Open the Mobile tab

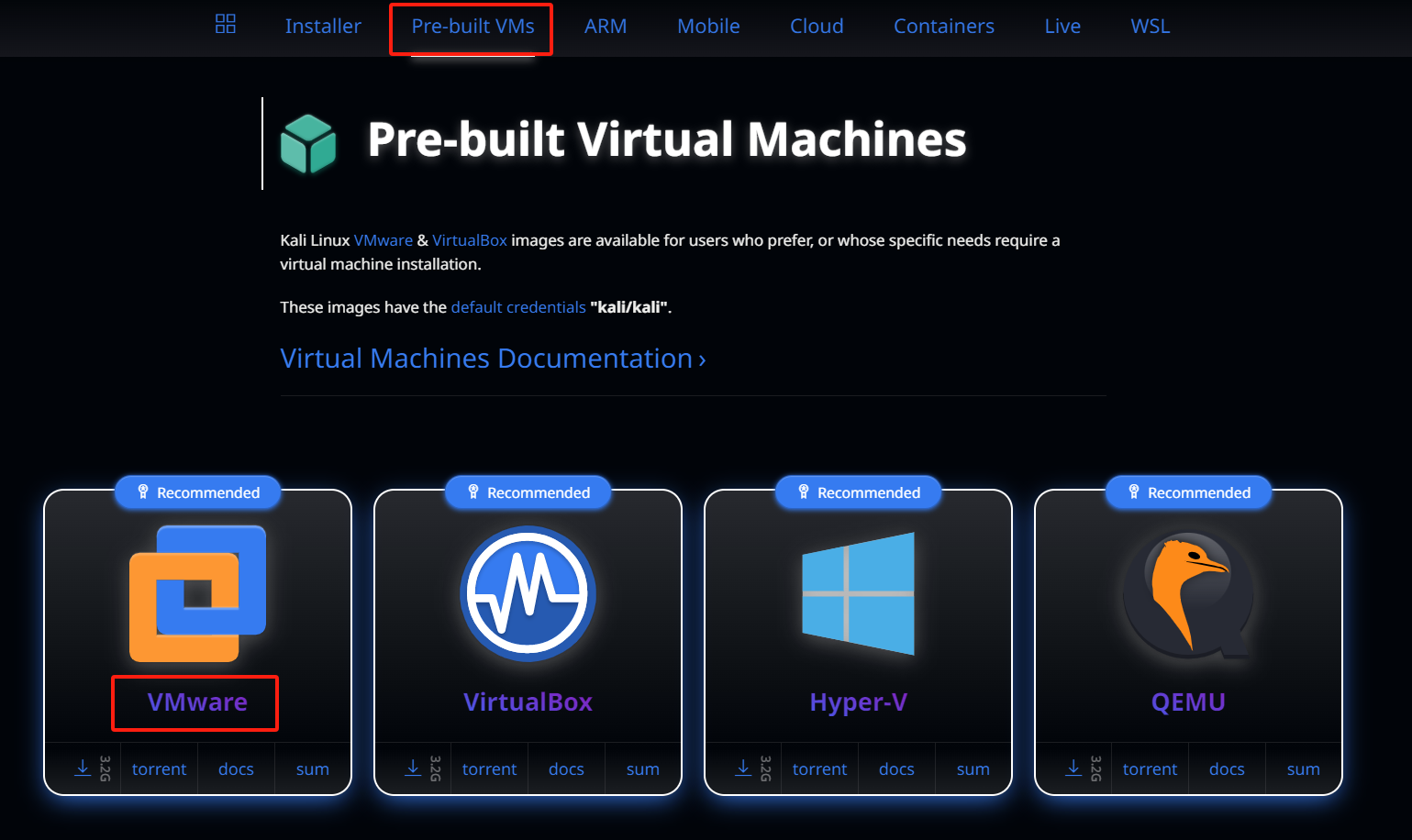pyautogui.click(x=708, y=27)
